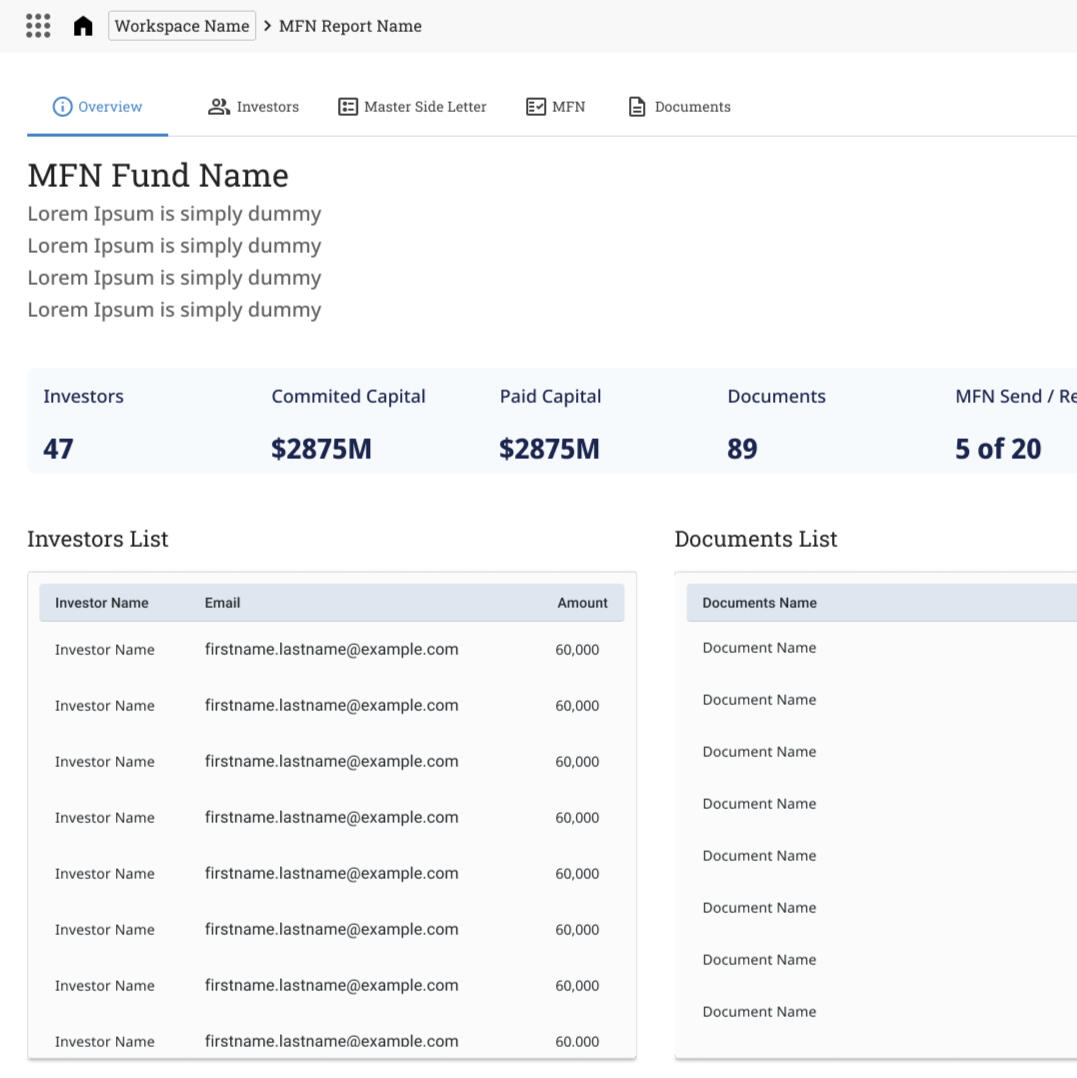Click the Investors tab people icon
Image resolution: width=1077 pixels, height=1078 pixels.
coord(218,107)
